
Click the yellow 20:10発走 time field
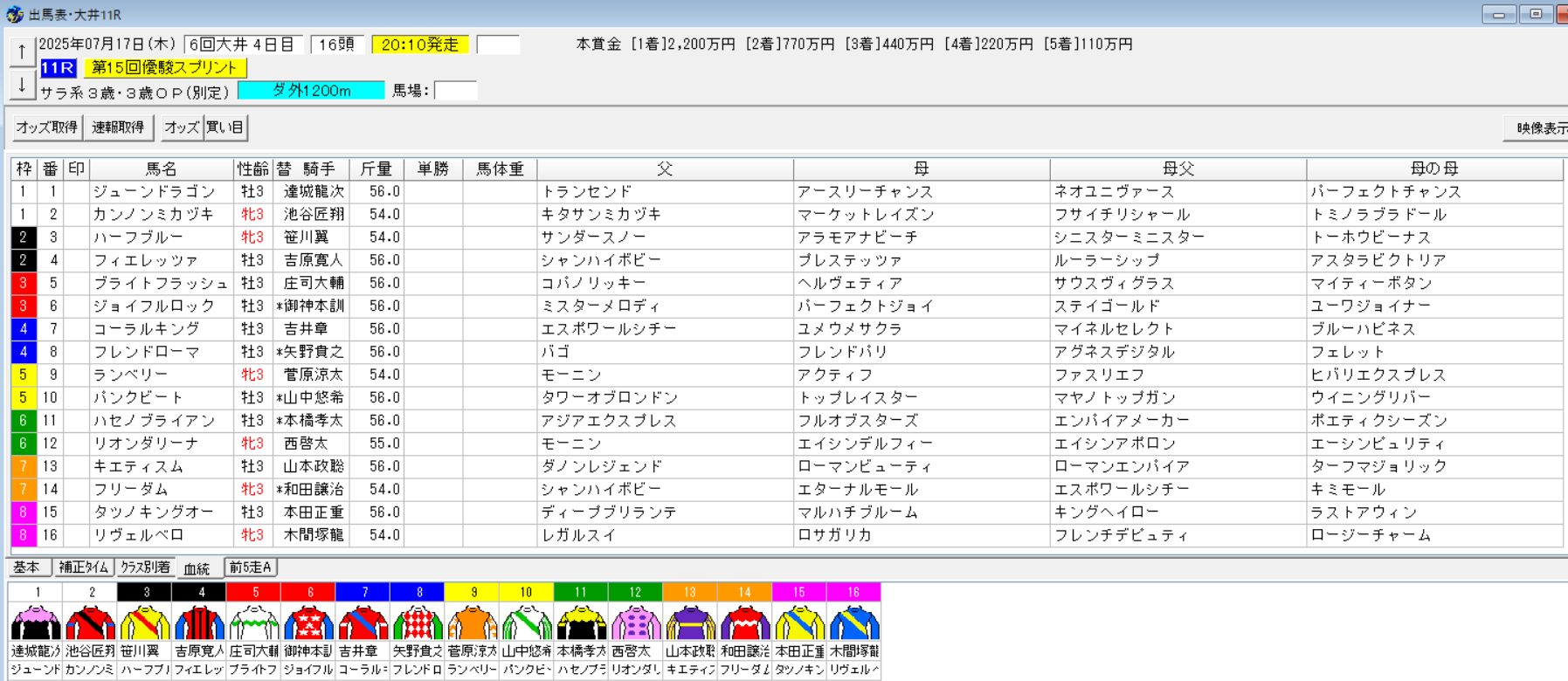pos(420,45)
